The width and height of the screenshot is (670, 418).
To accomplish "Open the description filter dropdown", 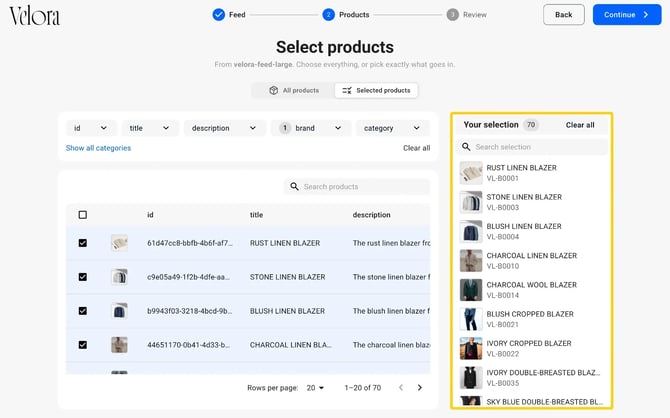I will [224, 128].
